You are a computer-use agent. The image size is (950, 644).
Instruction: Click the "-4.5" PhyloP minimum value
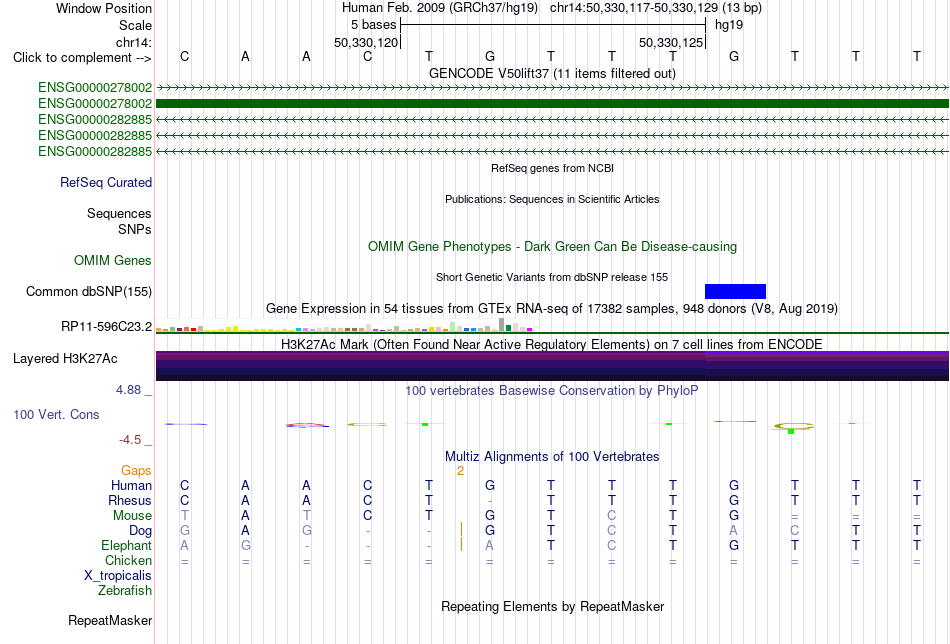point(130,440)
